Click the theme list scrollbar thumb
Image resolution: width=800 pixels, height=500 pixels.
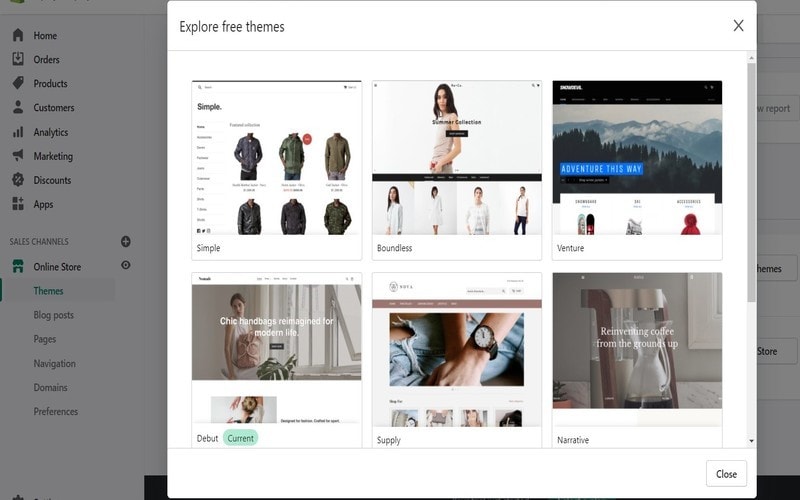pos(752,182)
